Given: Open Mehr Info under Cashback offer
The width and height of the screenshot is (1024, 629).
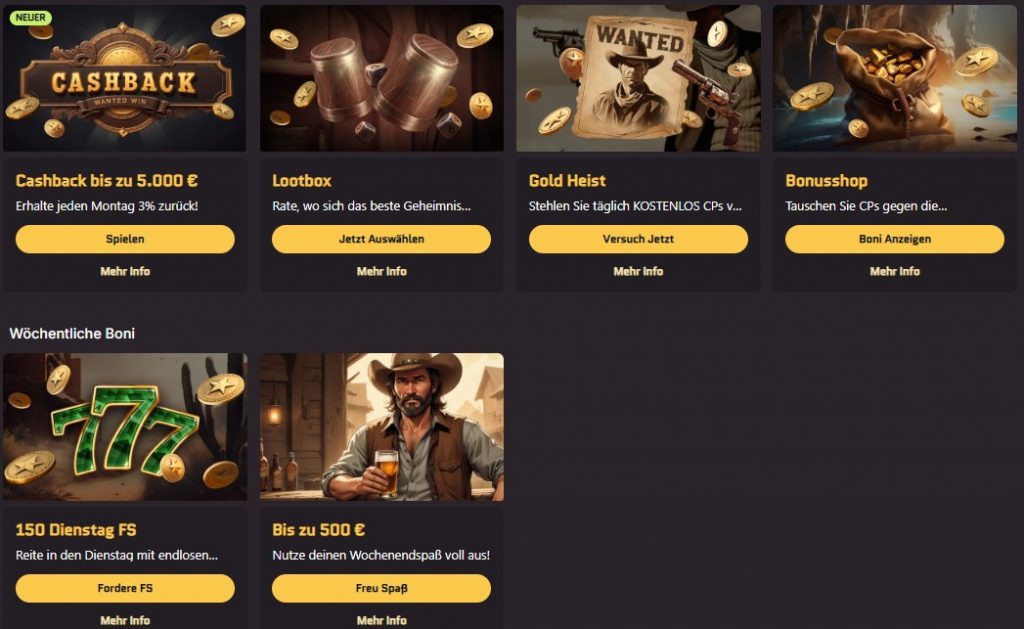Looking at the screenshot, I should (125, 271).
